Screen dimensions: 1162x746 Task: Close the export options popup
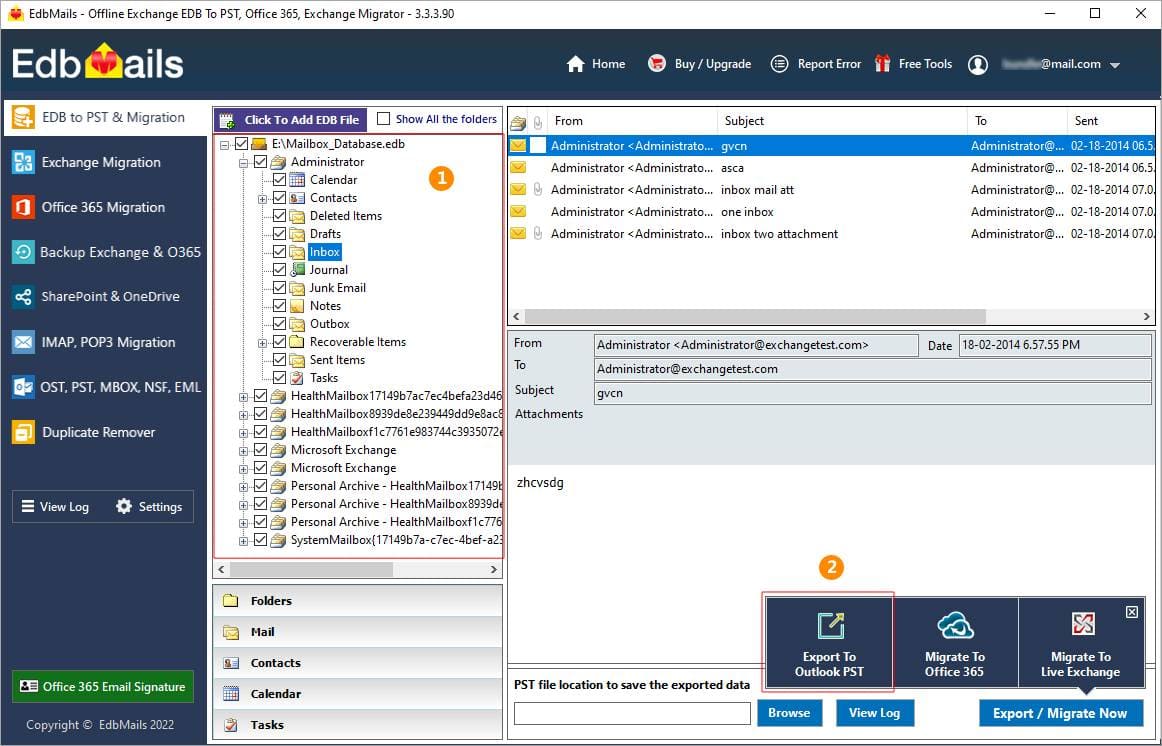click(1132, 612)
